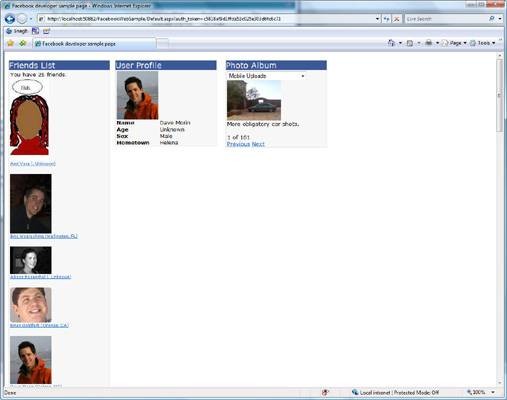Viewport: 507px width, 400px height.
Task: Open the zoom level dropdown arrow
Action: tap(493, 392)
